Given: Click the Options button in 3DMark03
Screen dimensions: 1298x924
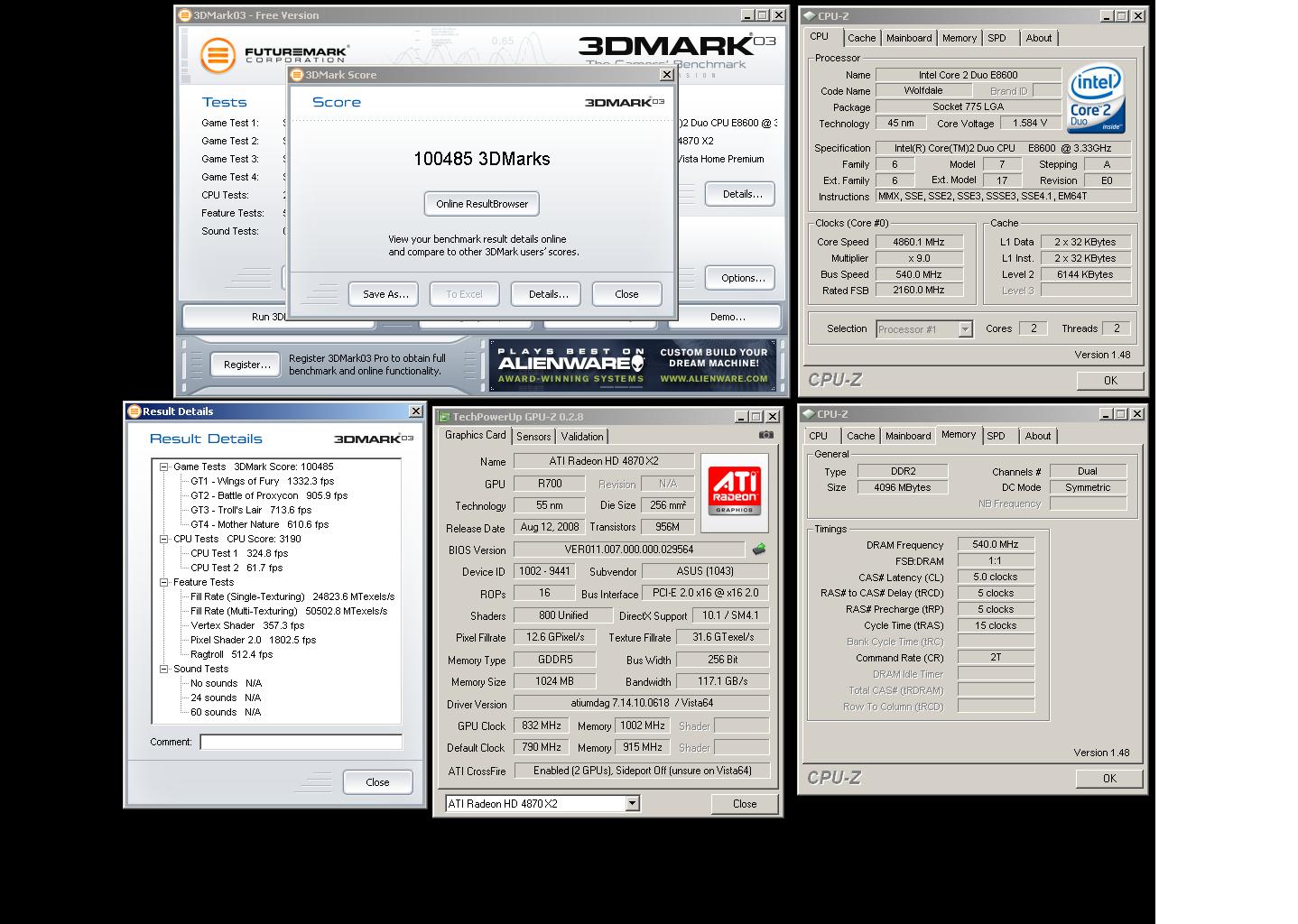Looking at the screenshot, I should pyautogui.click(x=742, y=278).
